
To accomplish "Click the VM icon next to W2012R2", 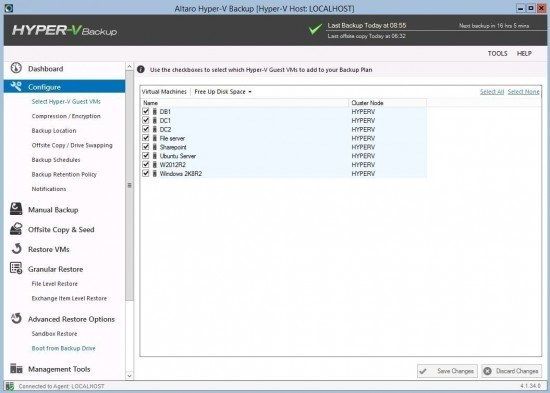I will (x=155, y=165).
